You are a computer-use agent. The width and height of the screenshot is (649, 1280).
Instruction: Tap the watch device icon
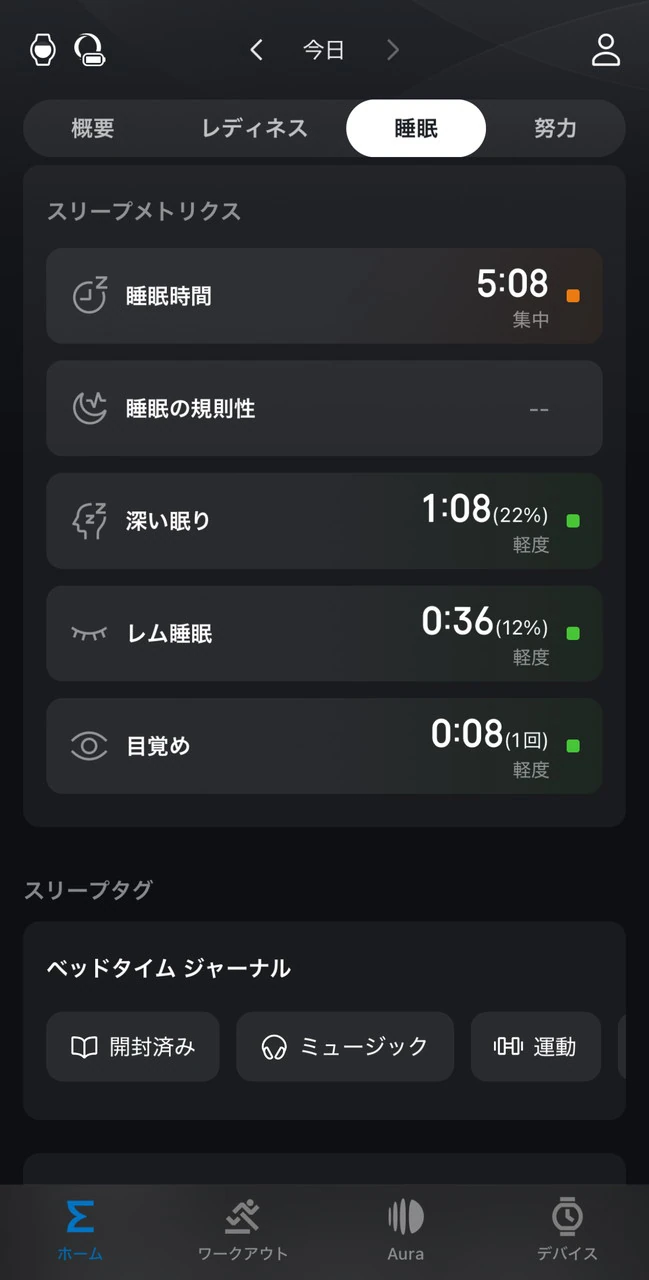coord(42,50)
